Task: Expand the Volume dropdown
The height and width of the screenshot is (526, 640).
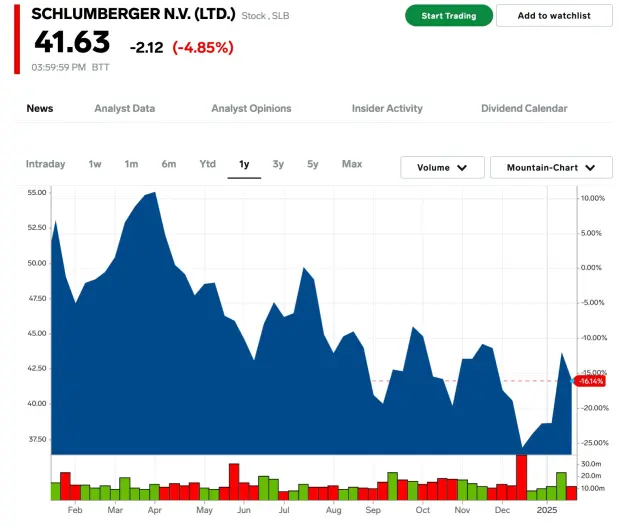Action: point(442,168)
